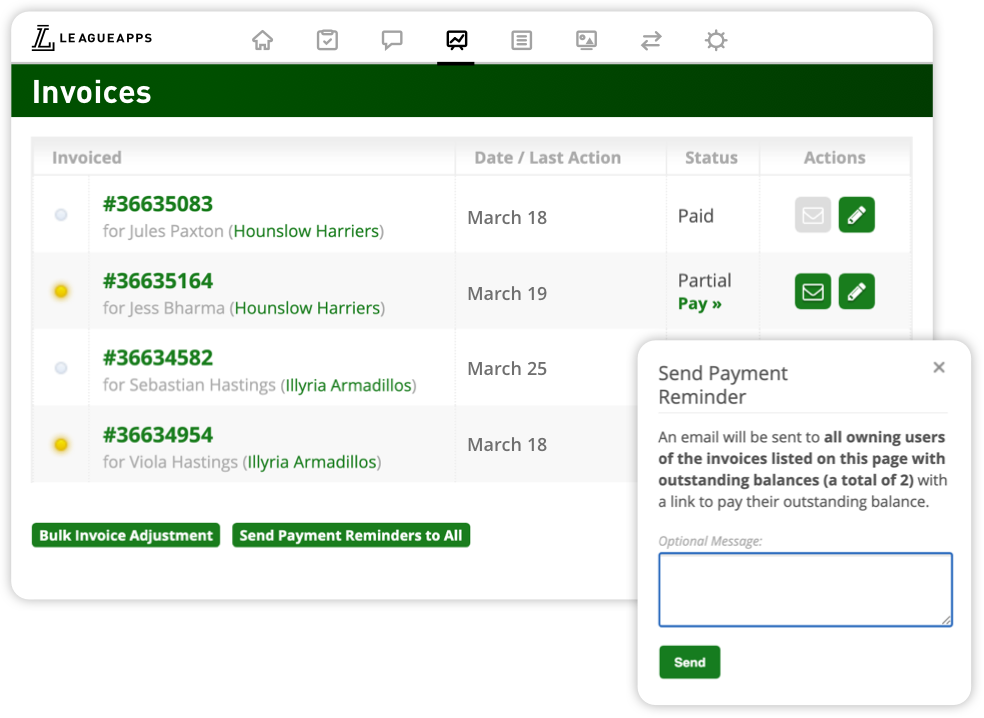Open the LeagueApps logo home link
This screenshot has width=984, height=718.
92,38
